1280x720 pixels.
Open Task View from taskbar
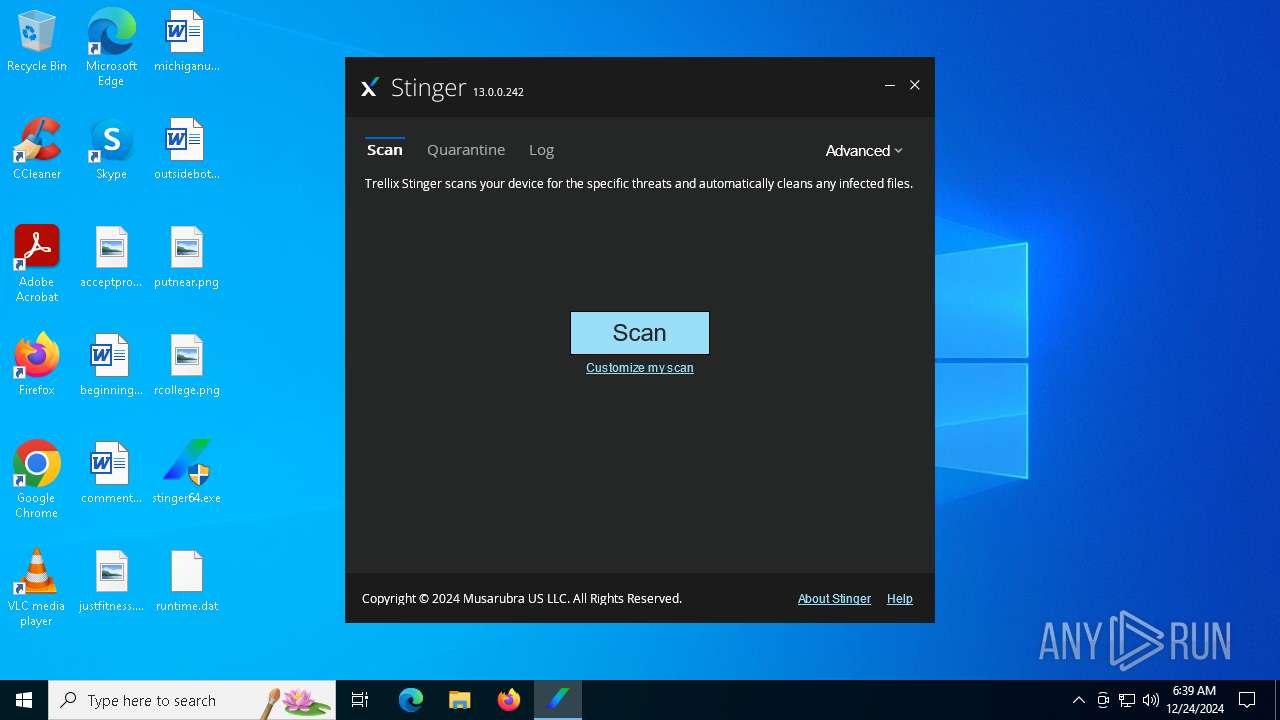(360, 700)
